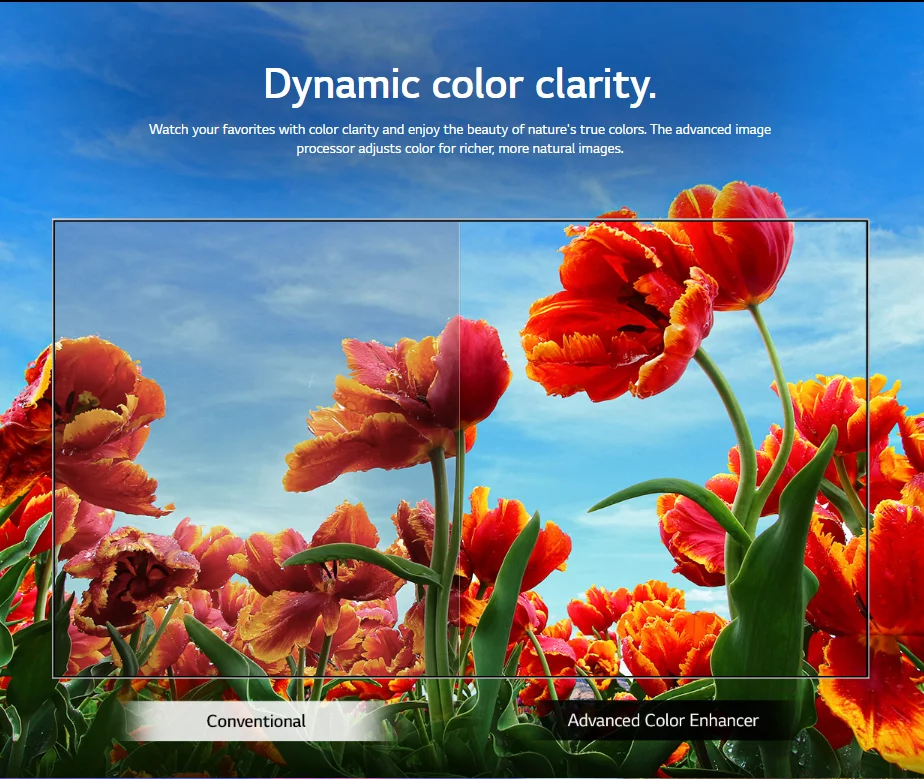
Task: Select the Advanced Color Enhancer label
Action: click(662, 720)
